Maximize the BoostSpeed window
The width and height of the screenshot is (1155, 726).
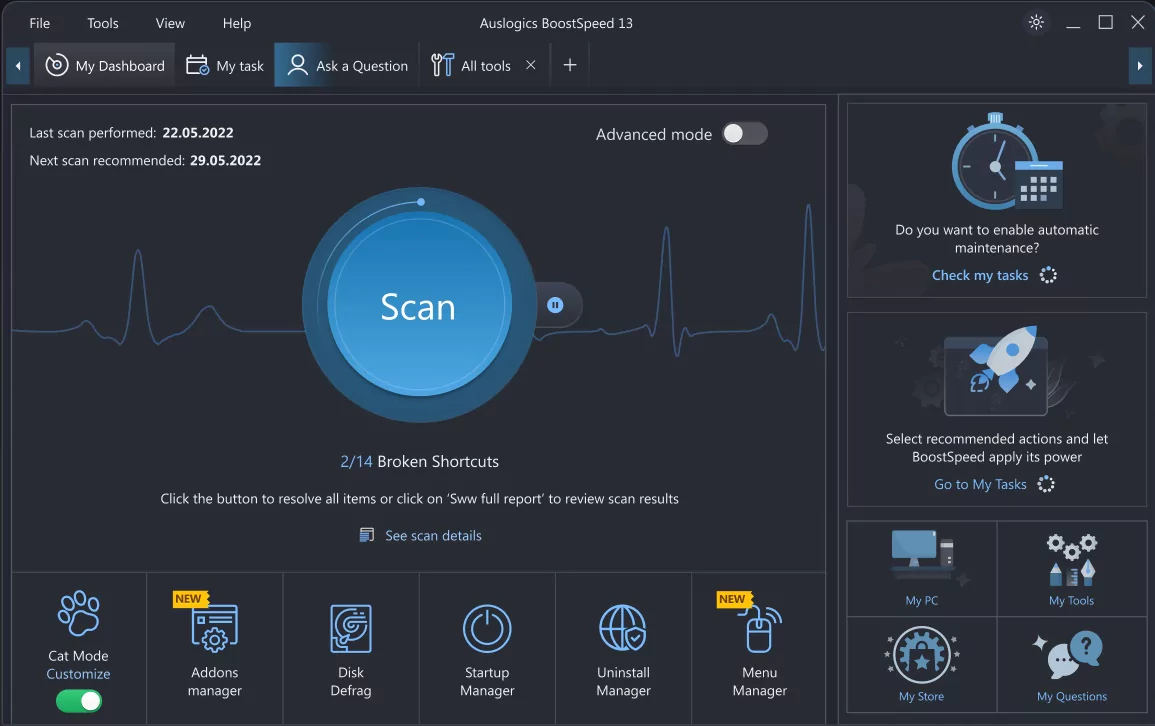pos(1106,22)
